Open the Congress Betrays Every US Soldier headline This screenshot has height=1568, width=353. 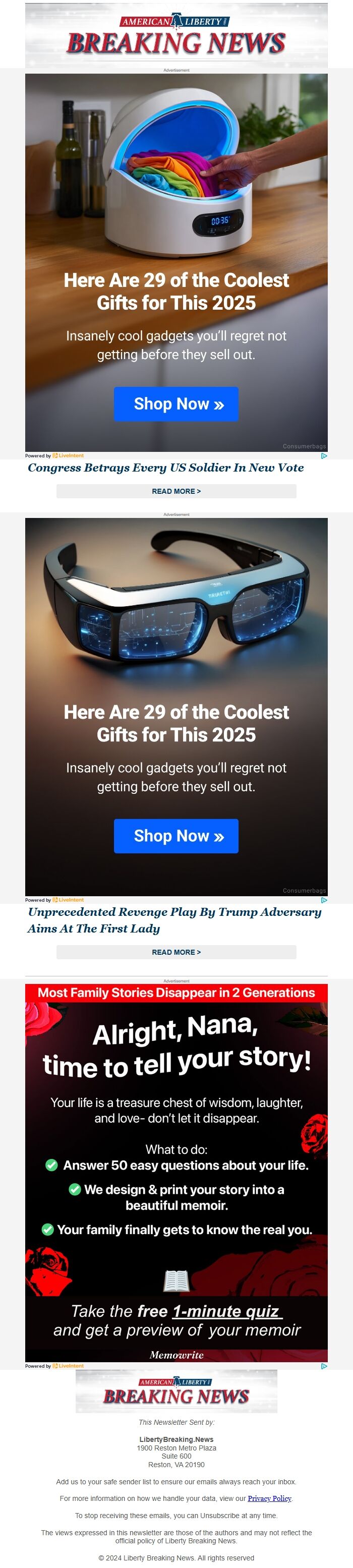165,468
